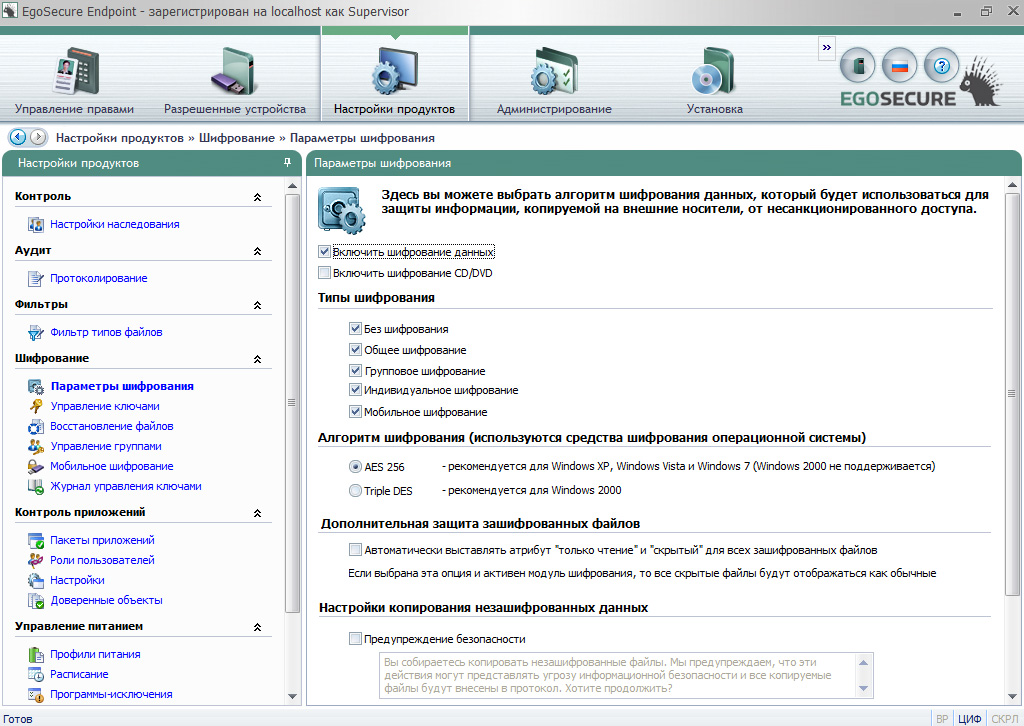Viewport: 1024px width, 726px height.
Task: Open the Установка tab label
Action: 714,109
